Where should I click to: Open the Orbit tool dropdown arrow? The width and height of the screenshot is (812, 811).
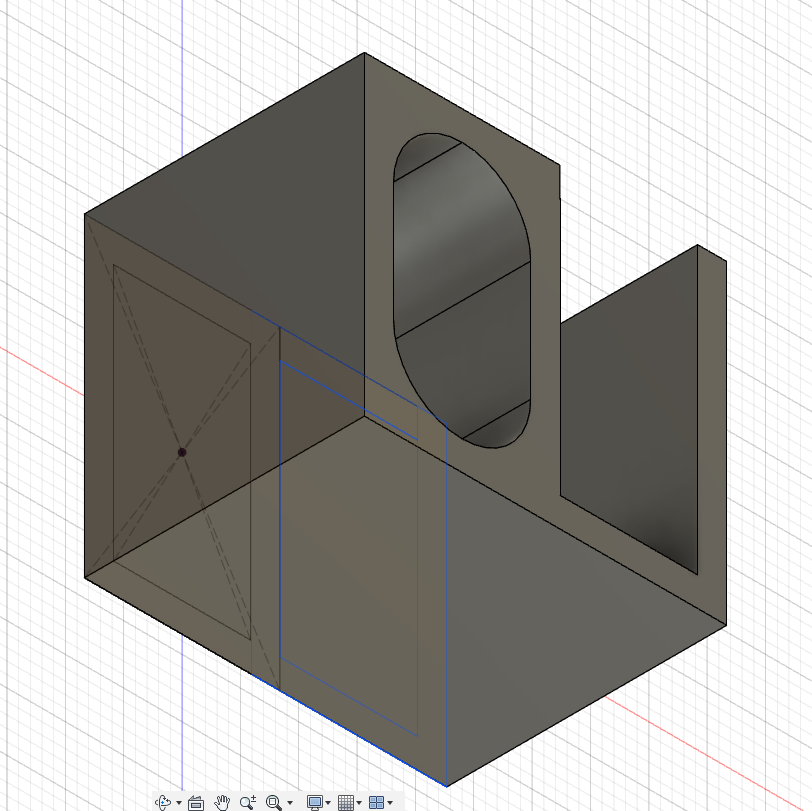pos(179,803)
